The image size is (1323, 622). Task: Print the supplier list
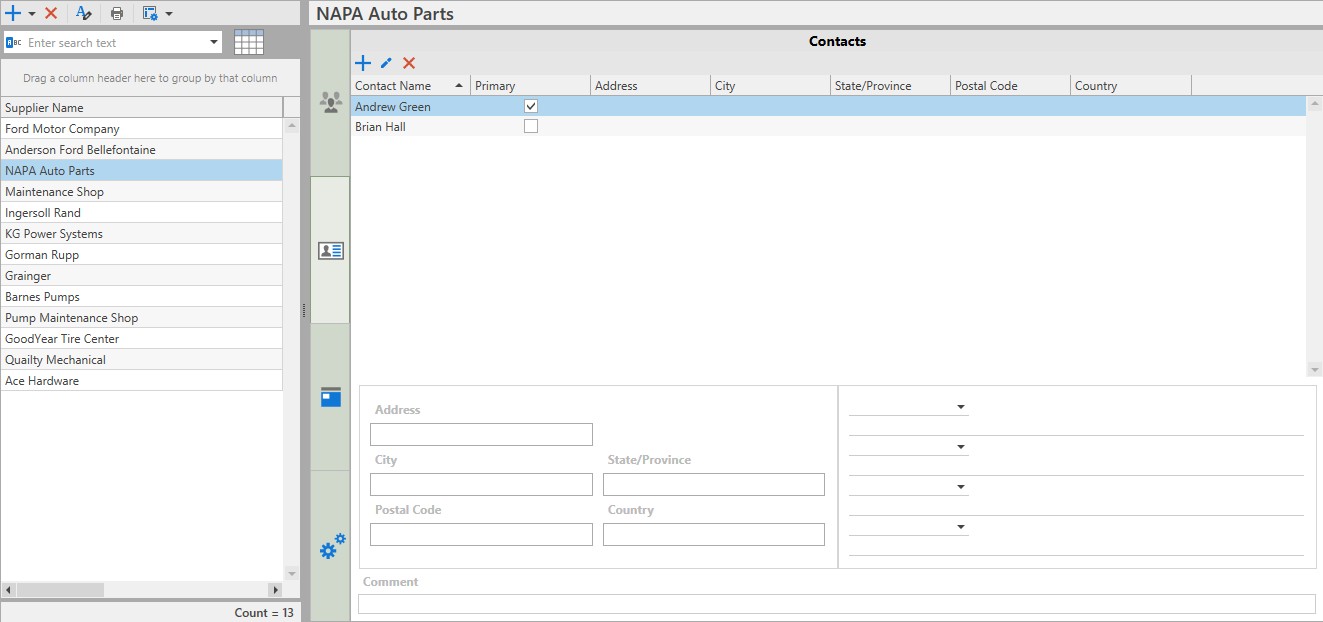click(x=117, y=14)
